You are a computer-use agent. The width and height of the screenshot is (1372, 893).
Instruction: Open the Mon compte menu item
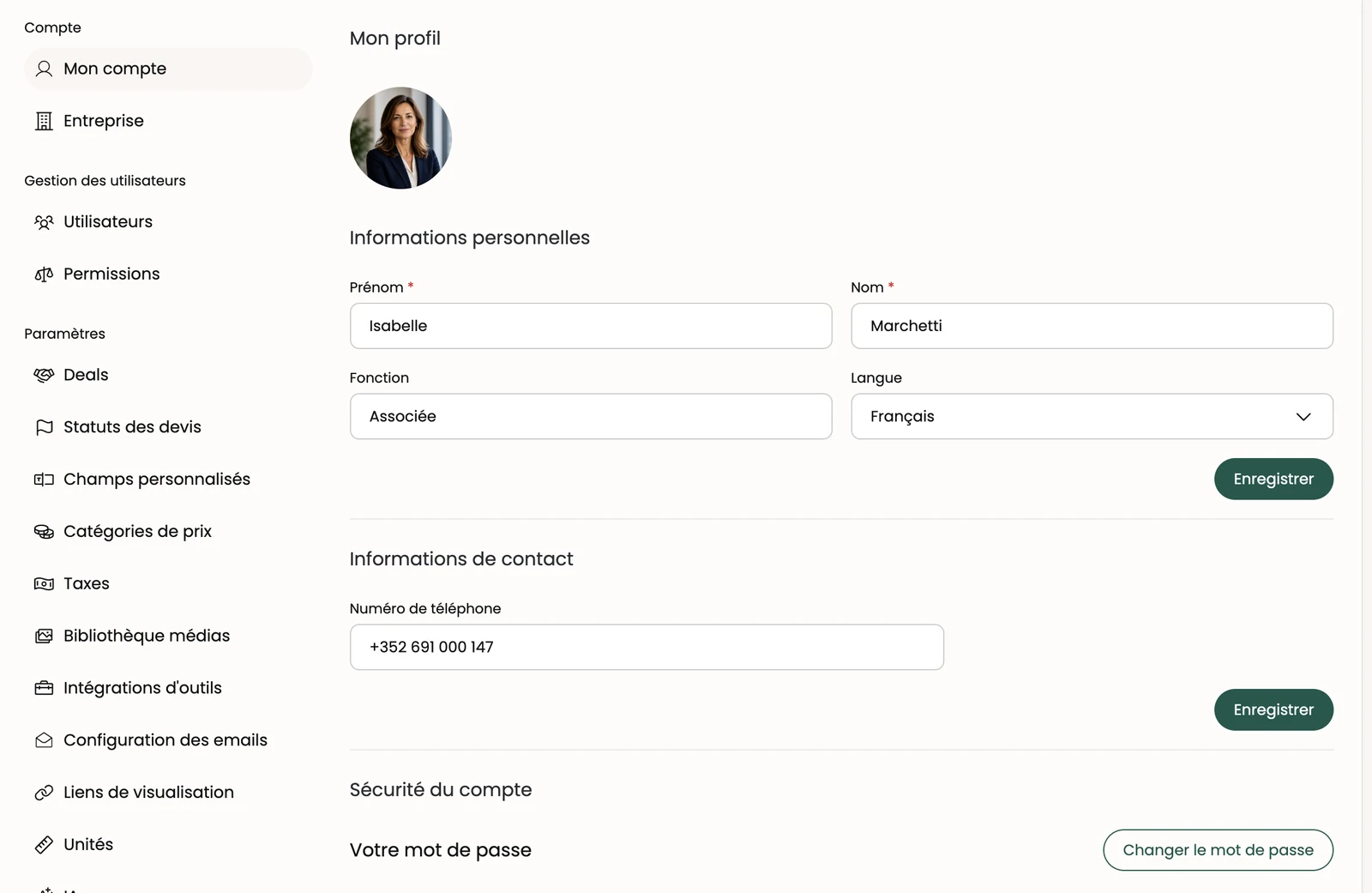168,69
